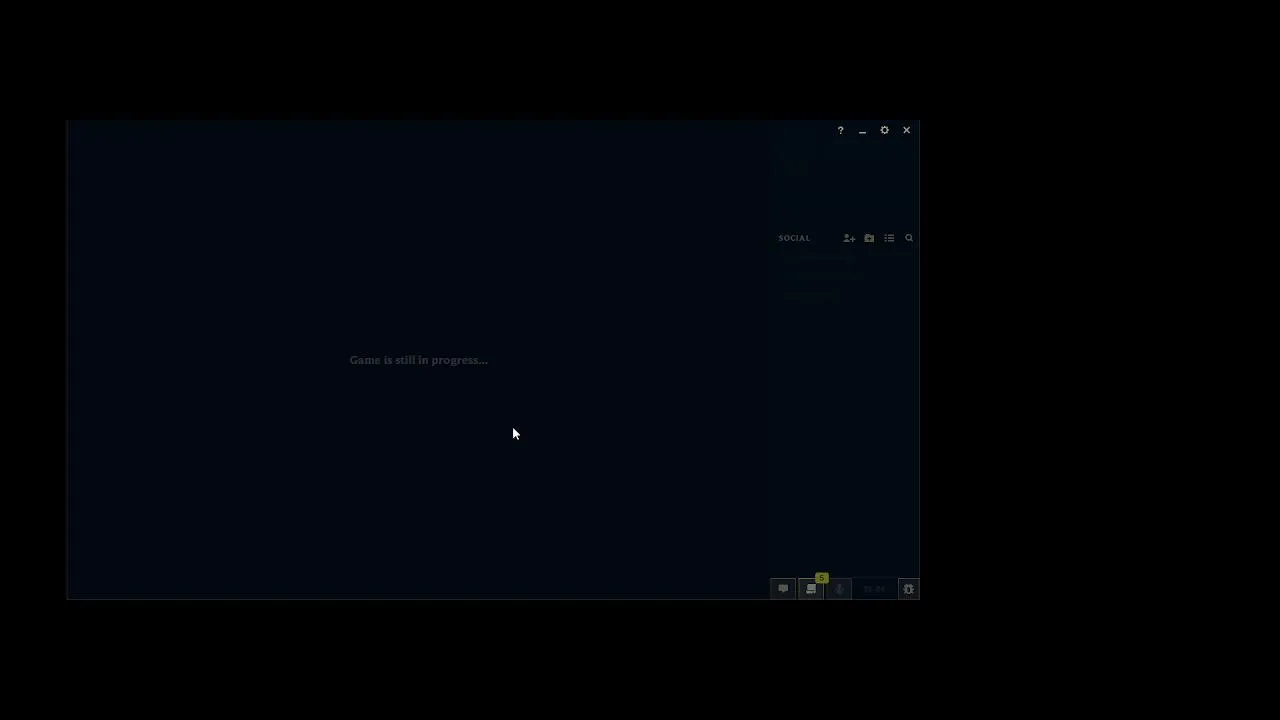This screenshot has width=1280, height=720.
Task: Open the help question mark icon
Action: point(840,130)
